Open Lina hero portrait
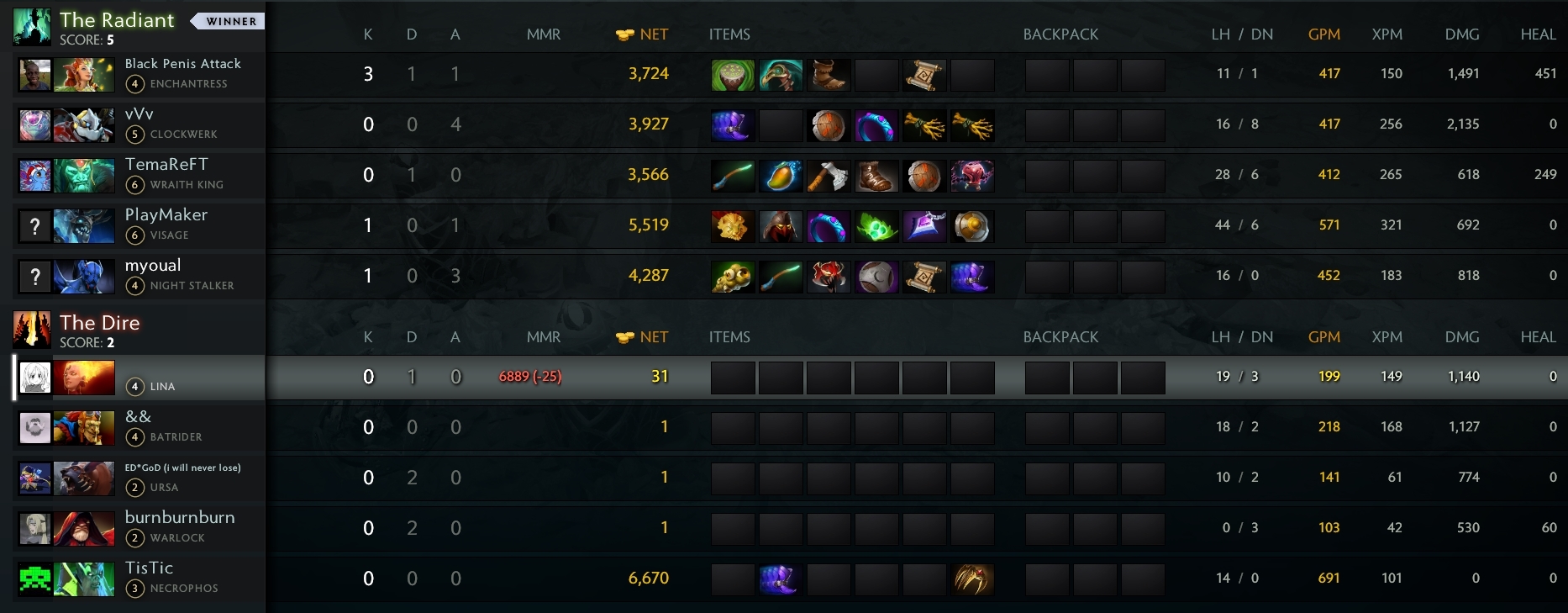The width and height of the screenshot is (1568, 613). 84,378
